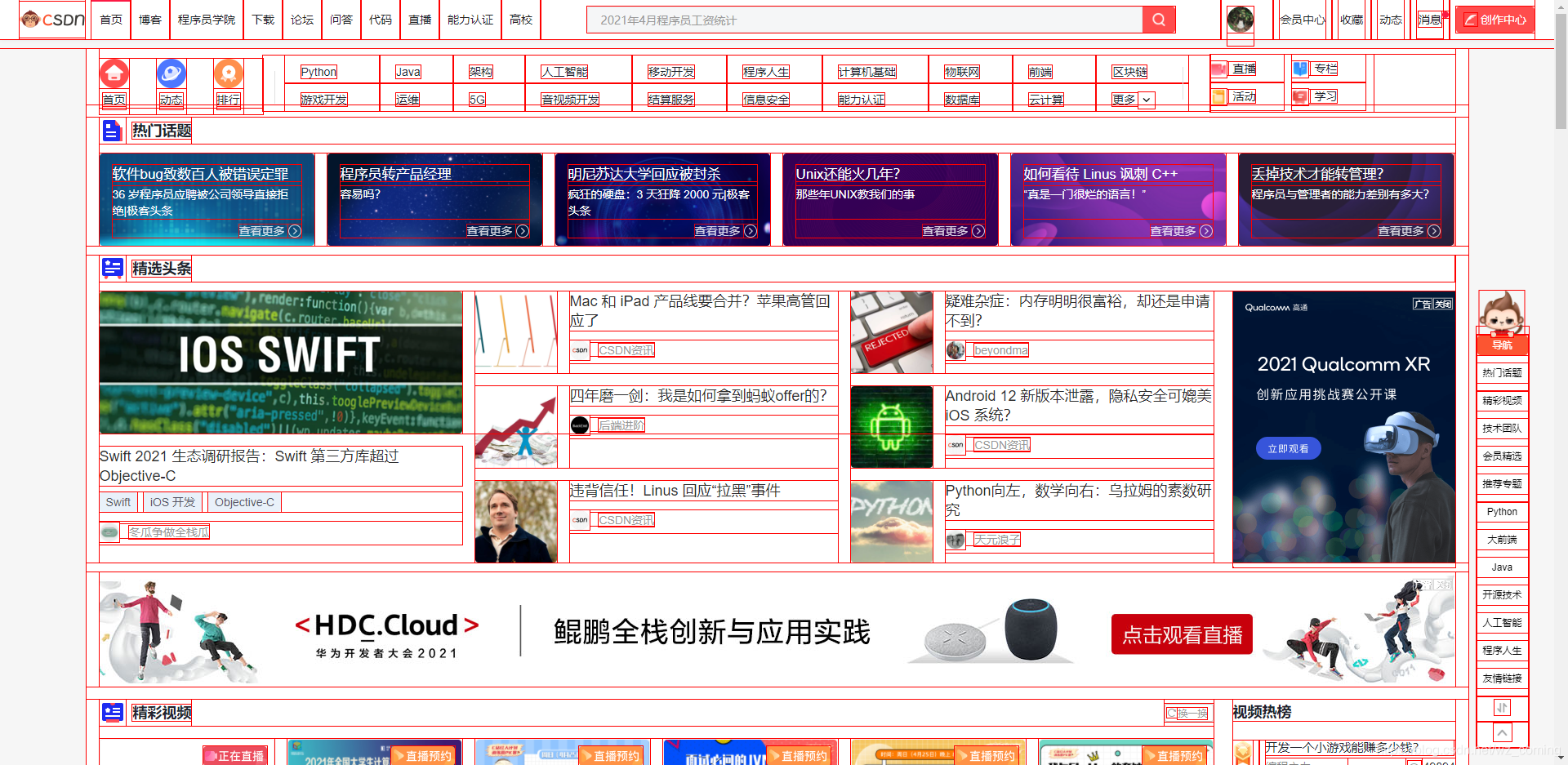
Task: Open the 论坛 nav item
Action: 302,20
